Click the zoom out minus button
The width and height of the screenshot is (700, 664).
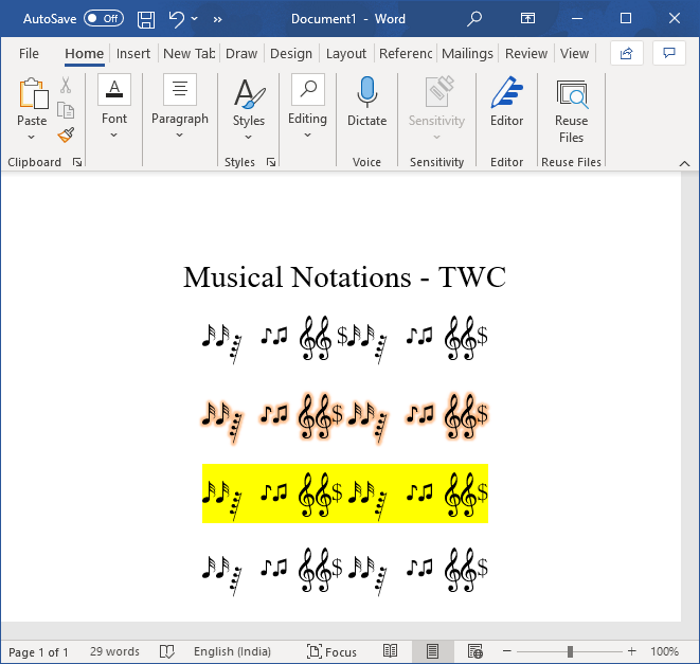click(507, 651)
